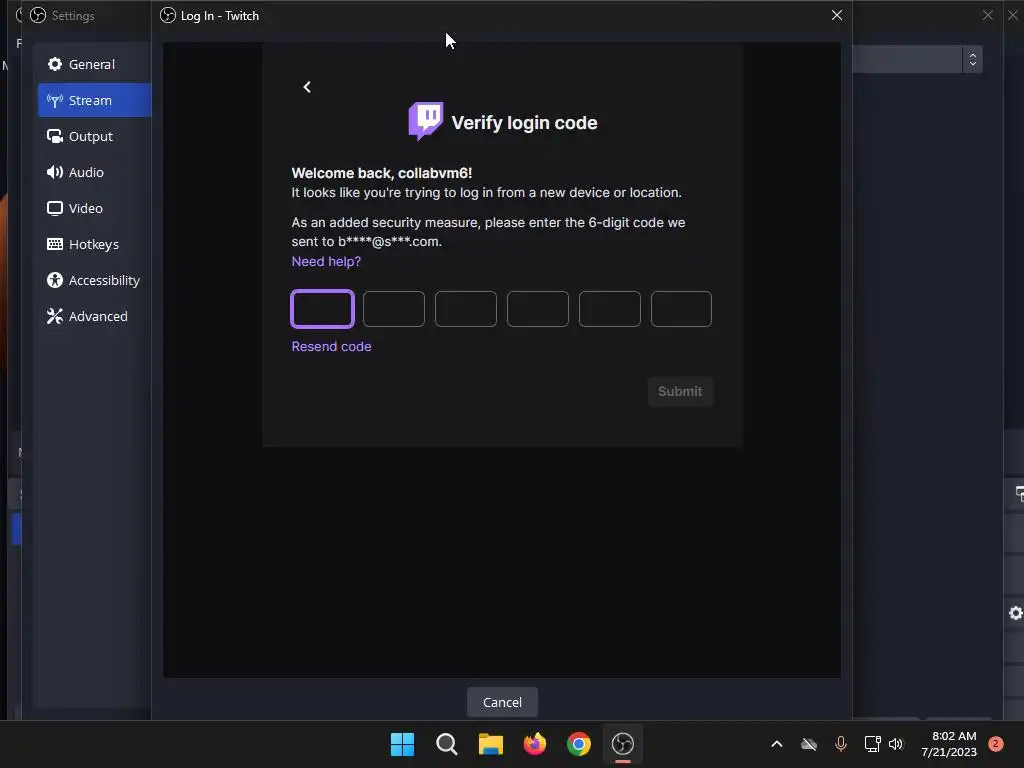The height and width of the screenshot is (768, 1024).
Task: Open the Video settings tab
Action: (x=94, y=208)
